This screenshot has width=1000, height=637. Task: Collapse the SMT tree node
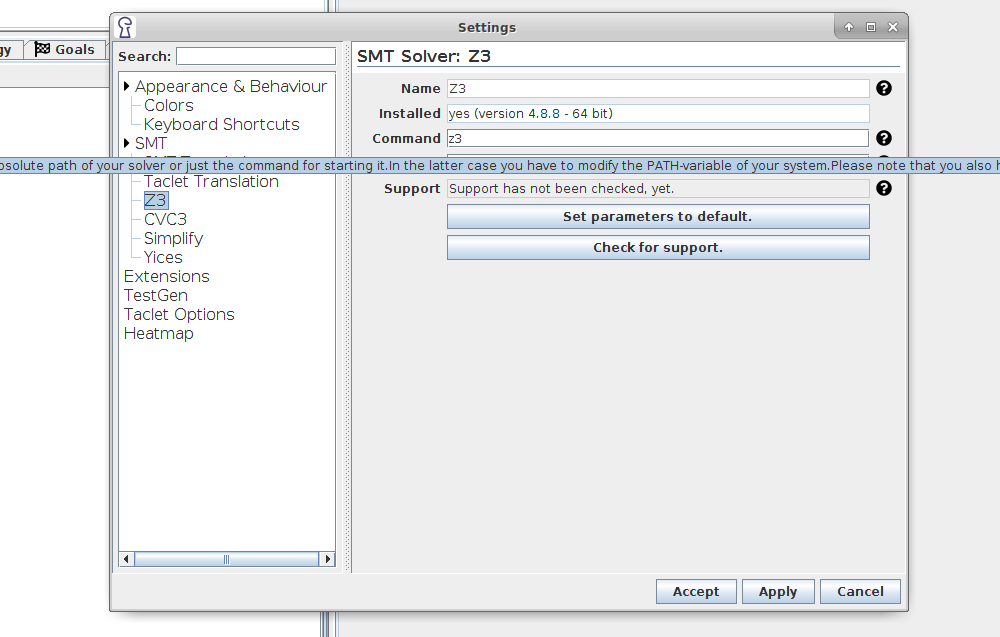tap(127, 143)
